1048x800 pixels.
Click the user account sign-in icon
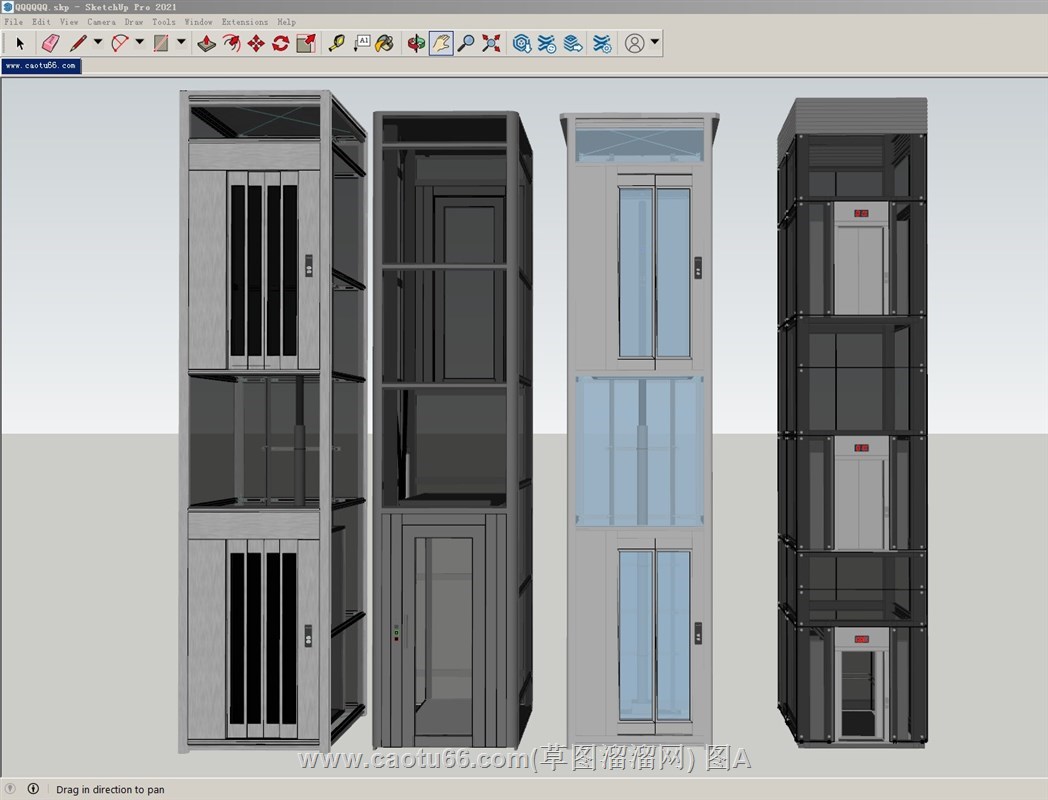pos(634,43)
